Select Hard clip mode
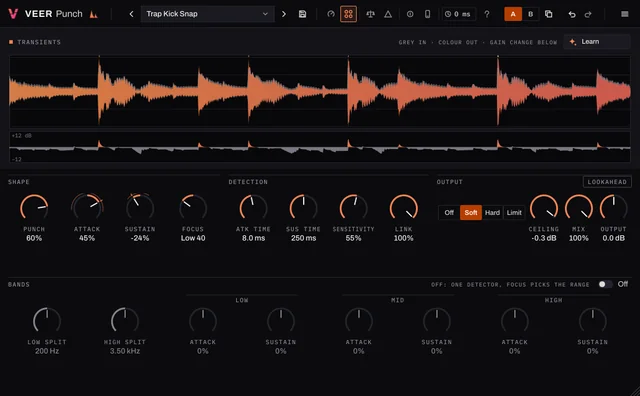This screenshot has height=396, width=640. tap(492, 212)
